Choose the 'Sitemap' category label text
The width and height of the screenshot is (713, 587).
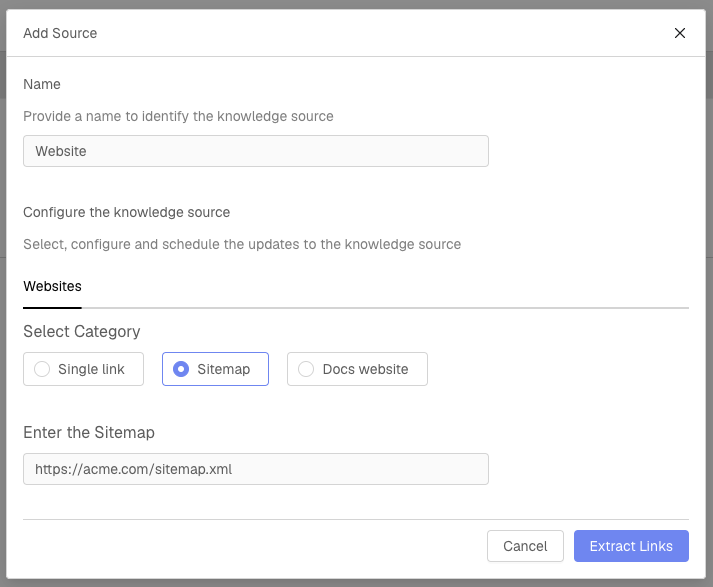[x=223, y=369]
